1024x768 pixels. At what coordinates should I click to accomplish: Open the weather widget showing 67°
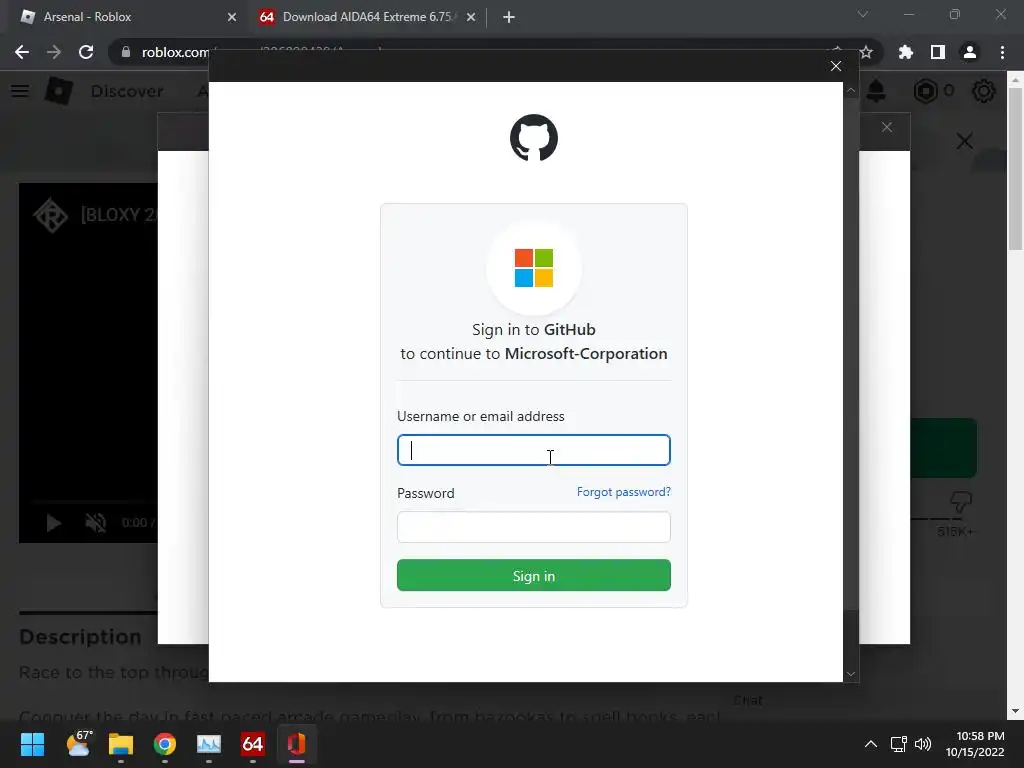click(79, 744)
